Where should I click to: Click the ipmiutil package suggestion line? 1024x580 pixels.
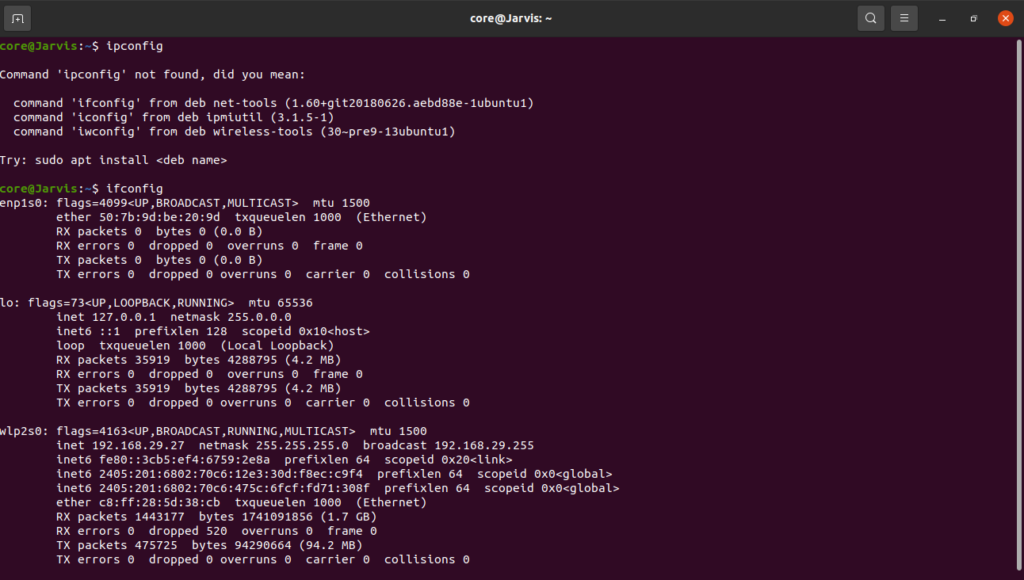[x=174, y=118]
